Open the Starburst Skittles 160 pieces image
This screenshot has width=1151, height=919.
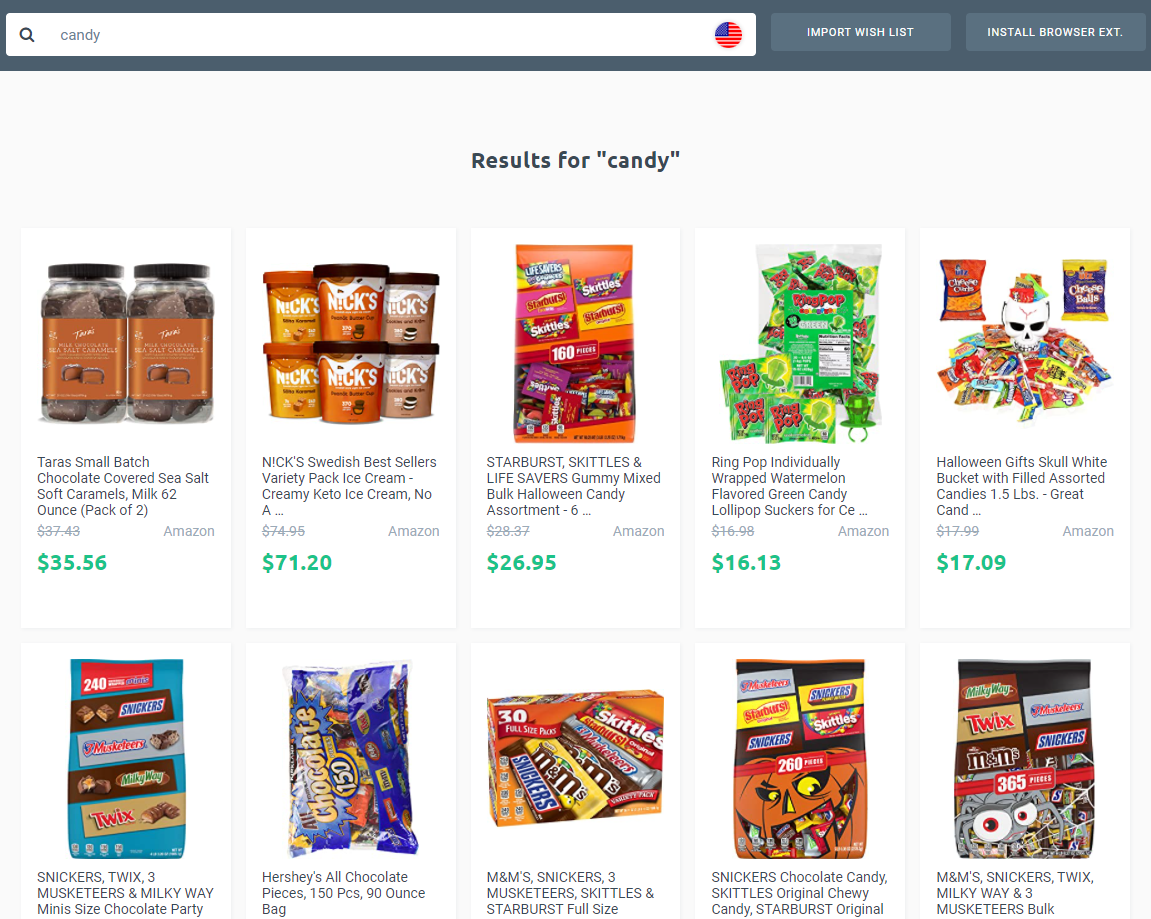tap(575, 344)
